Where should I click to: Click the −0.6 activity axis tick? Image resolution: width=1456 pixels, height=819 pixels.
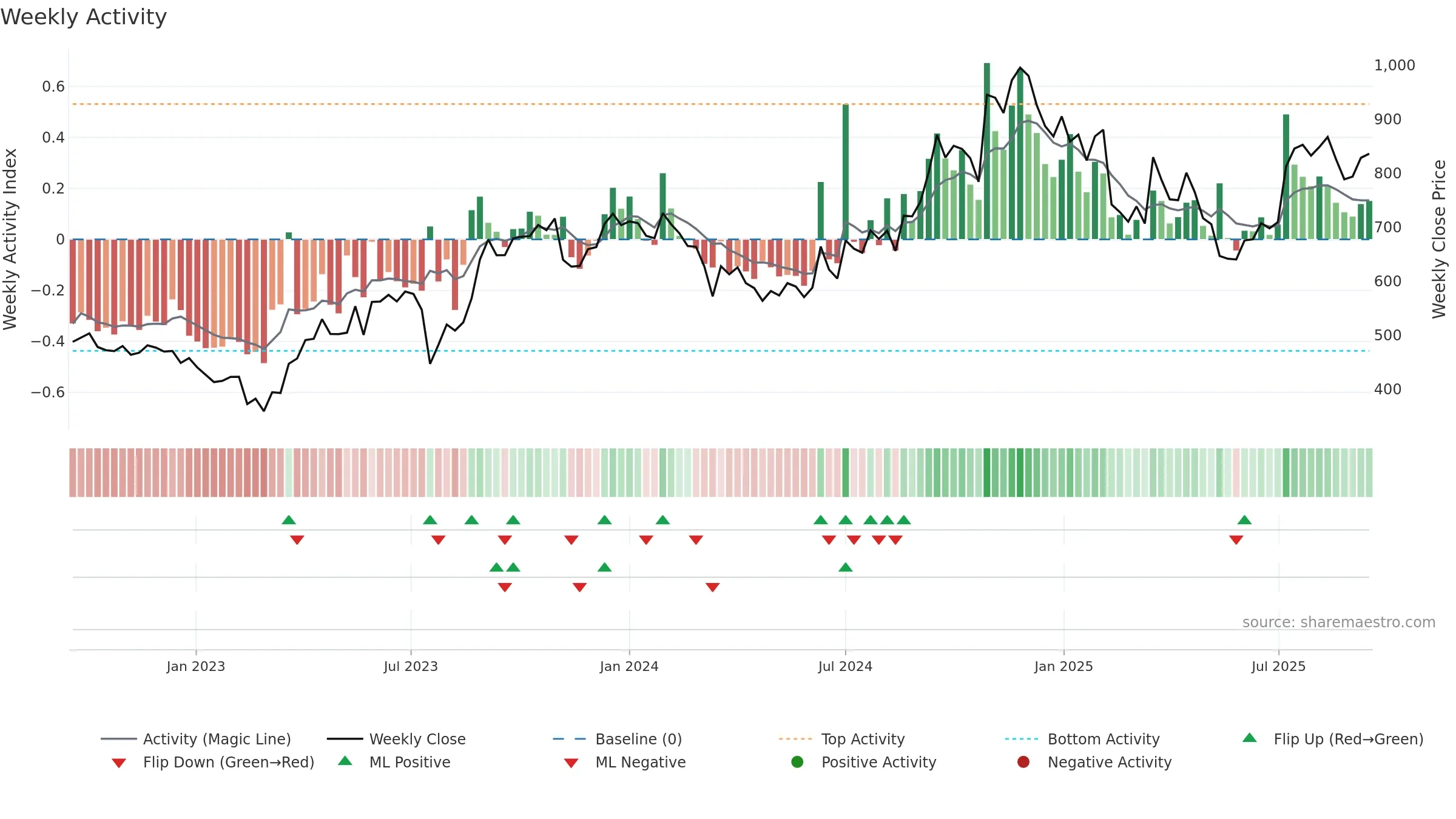pyautogui.click(x=48, y=392)
